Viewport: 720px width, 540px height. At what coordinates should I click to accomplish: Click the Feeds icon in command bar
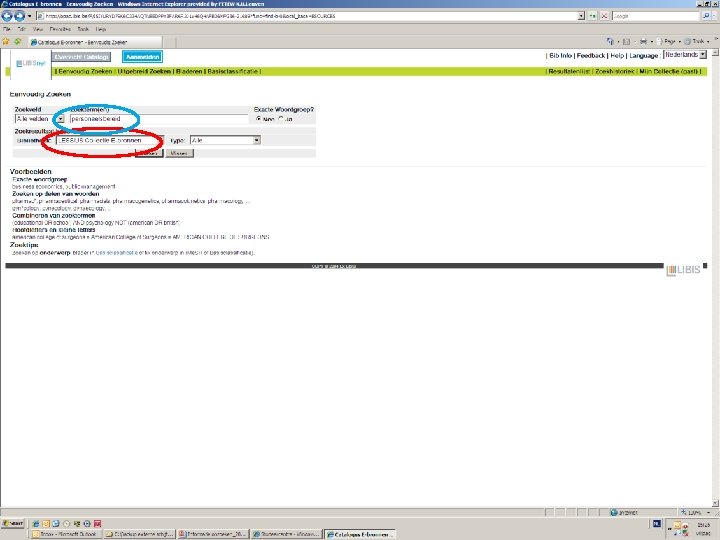[626, 41]
